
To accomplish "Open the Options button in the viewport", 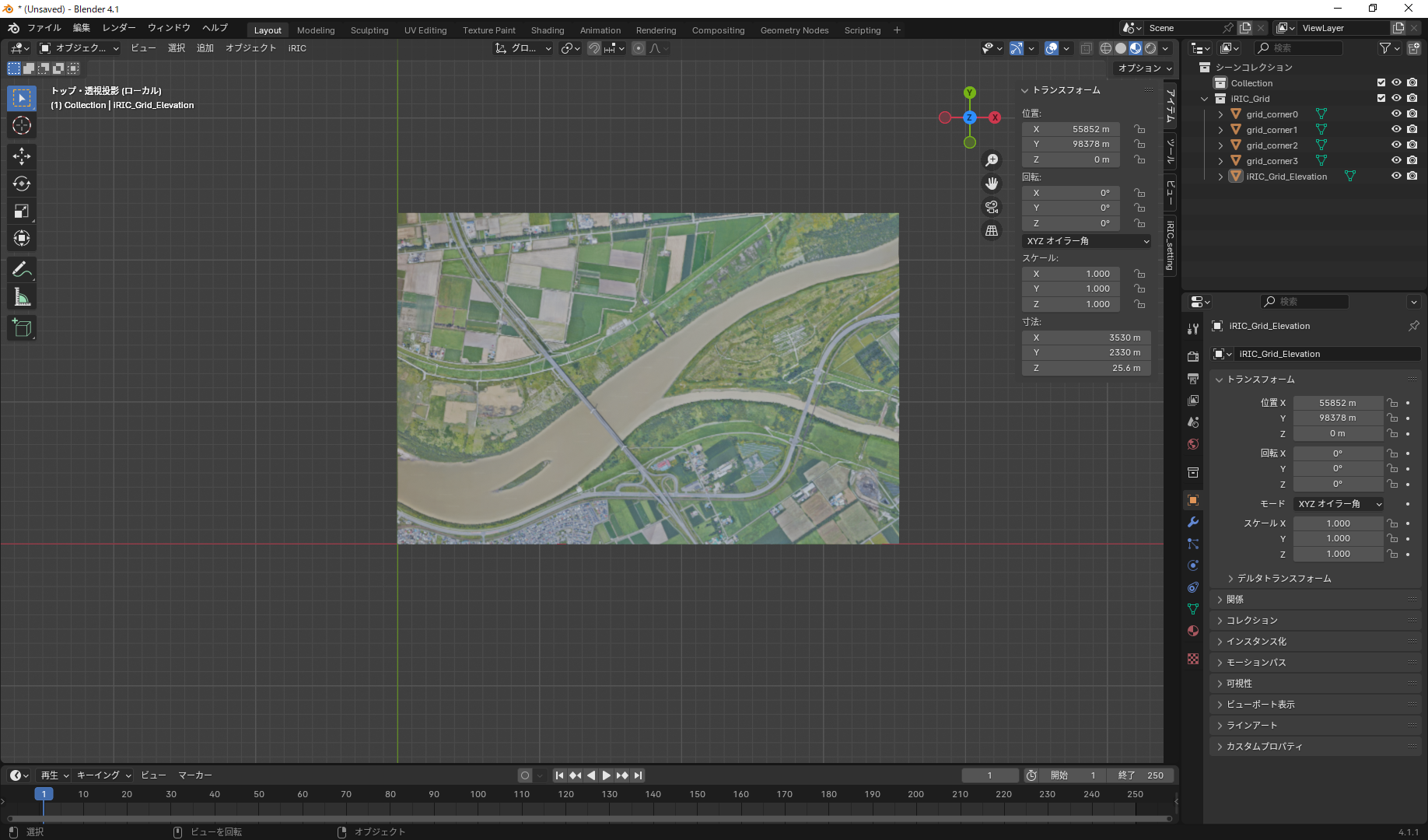I will (x=1144, y=68).
